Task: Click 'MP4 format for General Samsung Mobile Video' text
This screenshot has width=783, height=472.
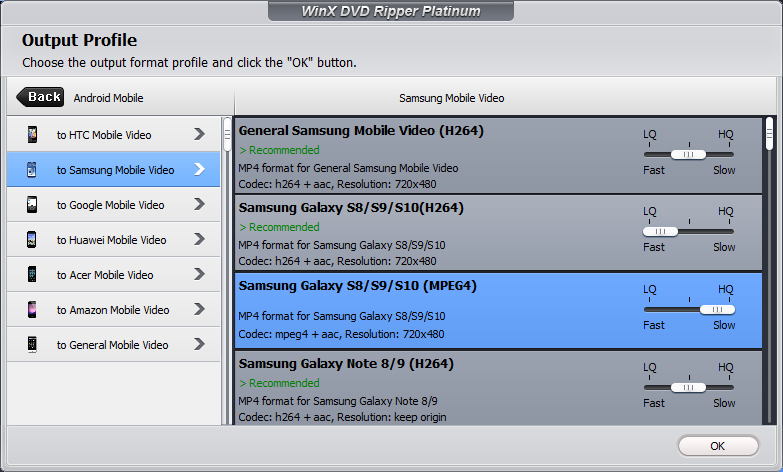Action: (348, 168)
